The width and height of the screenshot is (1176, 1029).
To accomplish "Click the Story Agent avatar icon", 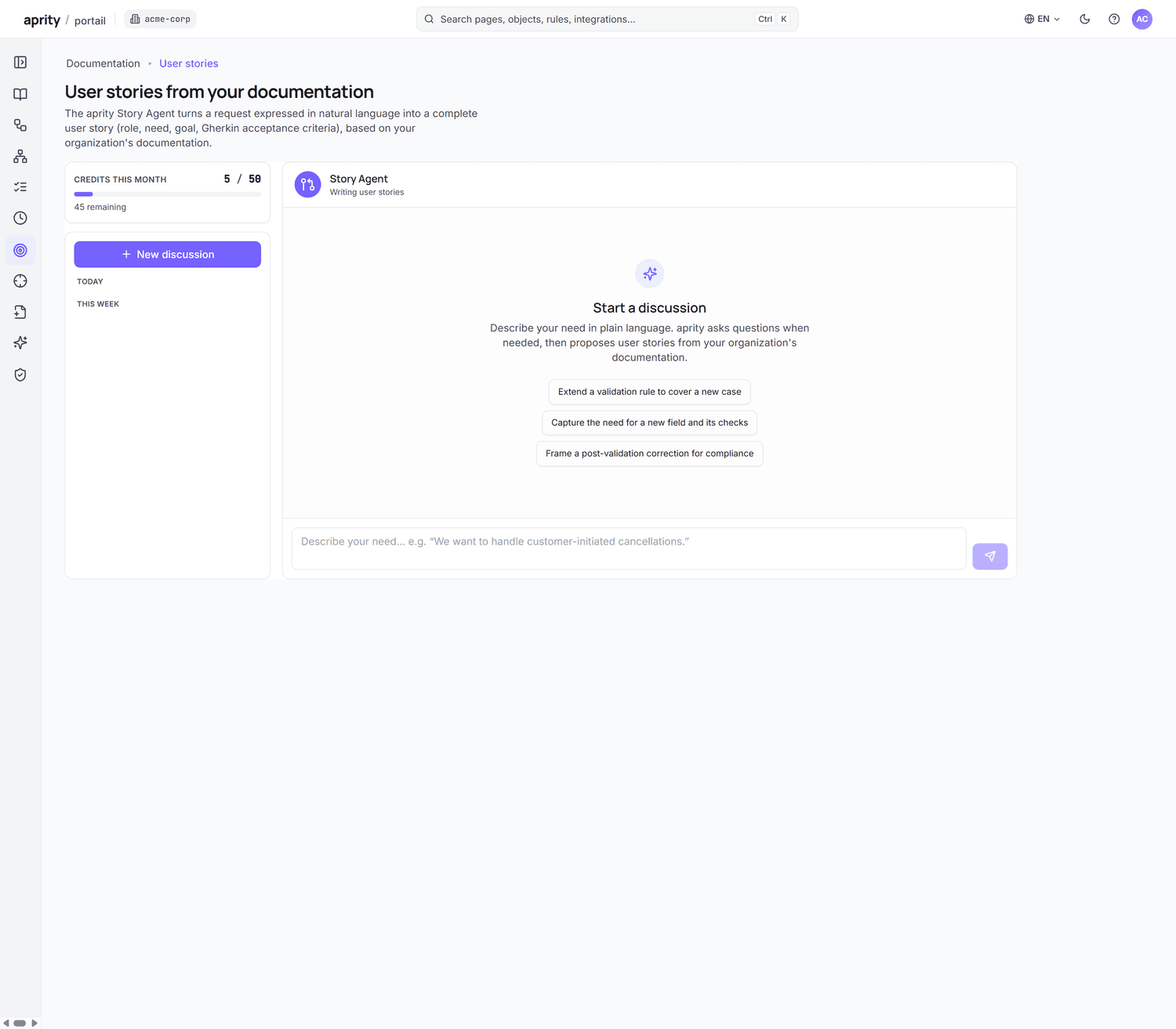I will point(307,184).
